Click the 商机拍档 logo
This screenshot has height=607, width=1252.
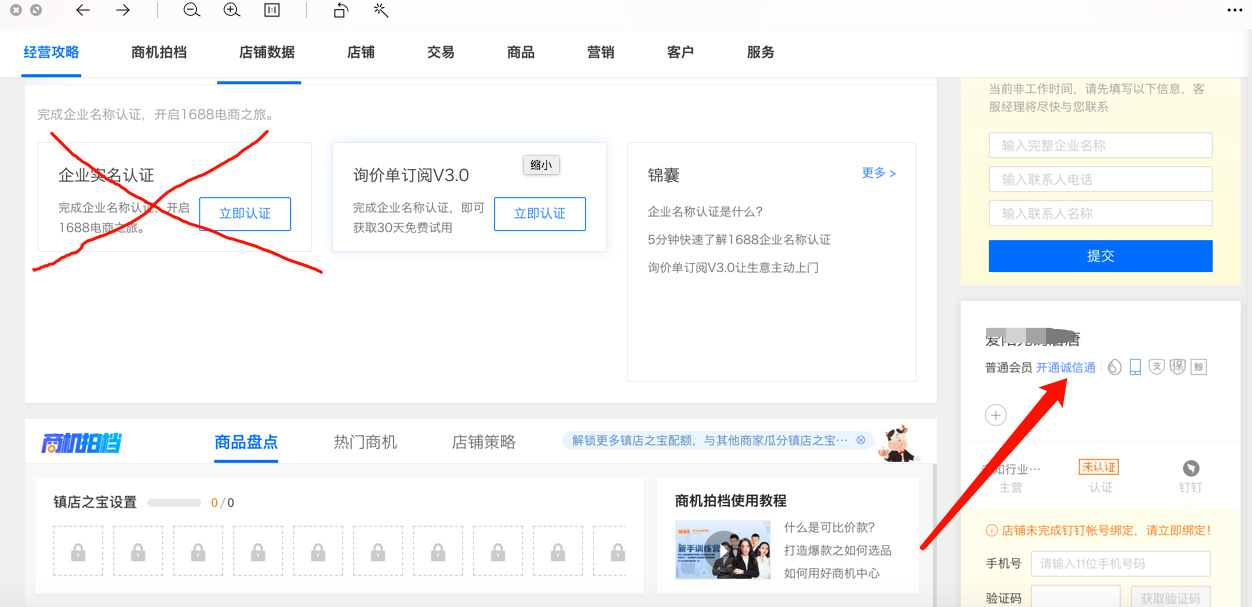coord(82,443)
